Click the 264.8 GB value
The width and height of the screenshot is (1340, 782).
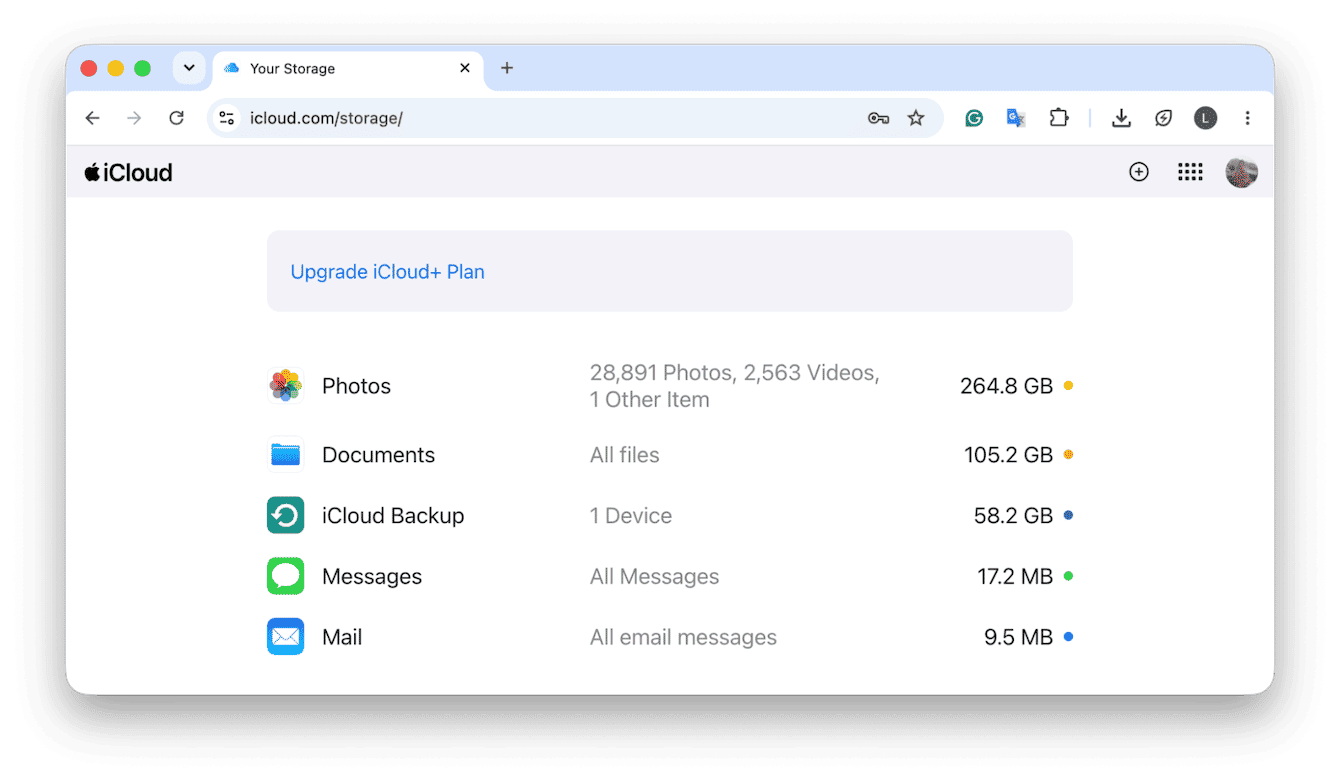point(1006,386)
